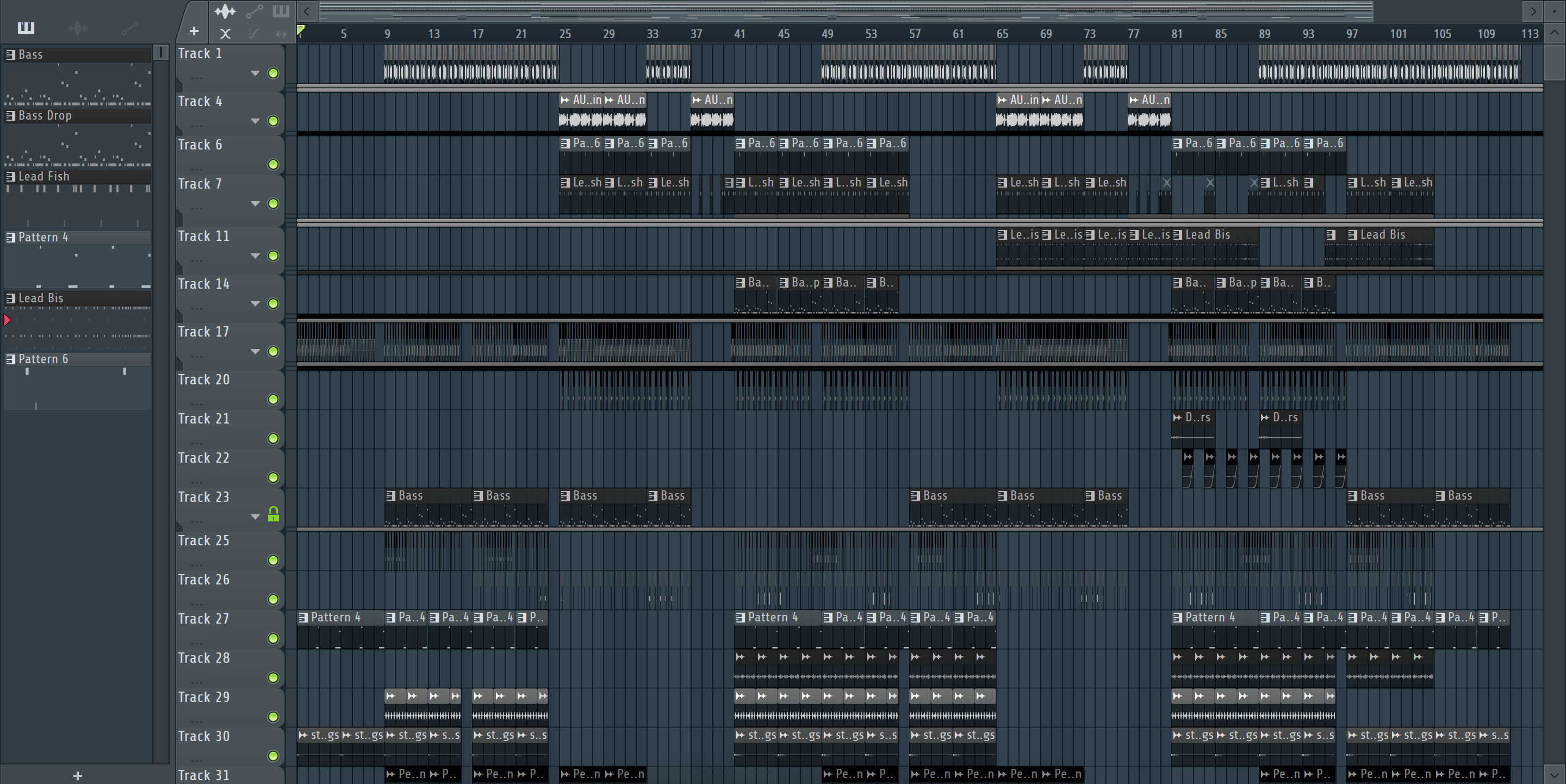This screenshot has height=784, width=1566.
Task: Mute Track 26 with its green light
Action: [274, 599]
